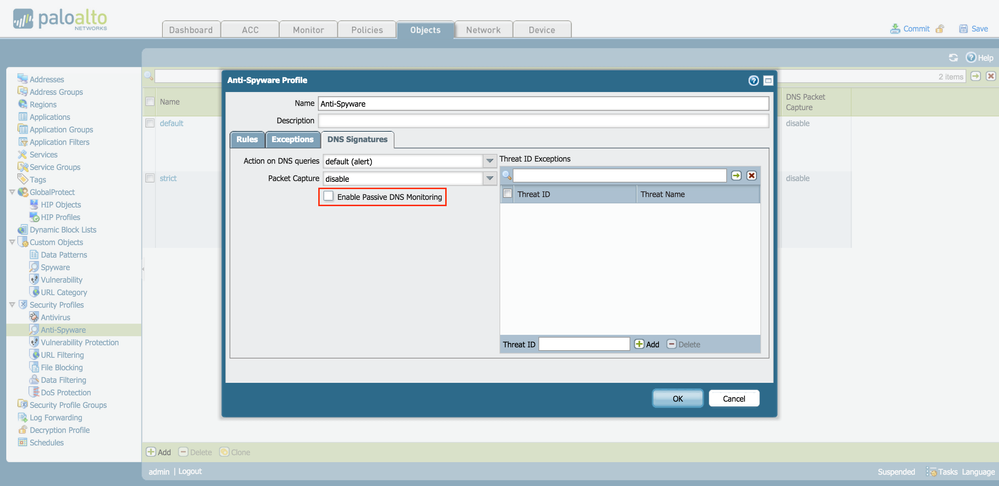
Task: Click the Description input field
Action: pos(543,120)
